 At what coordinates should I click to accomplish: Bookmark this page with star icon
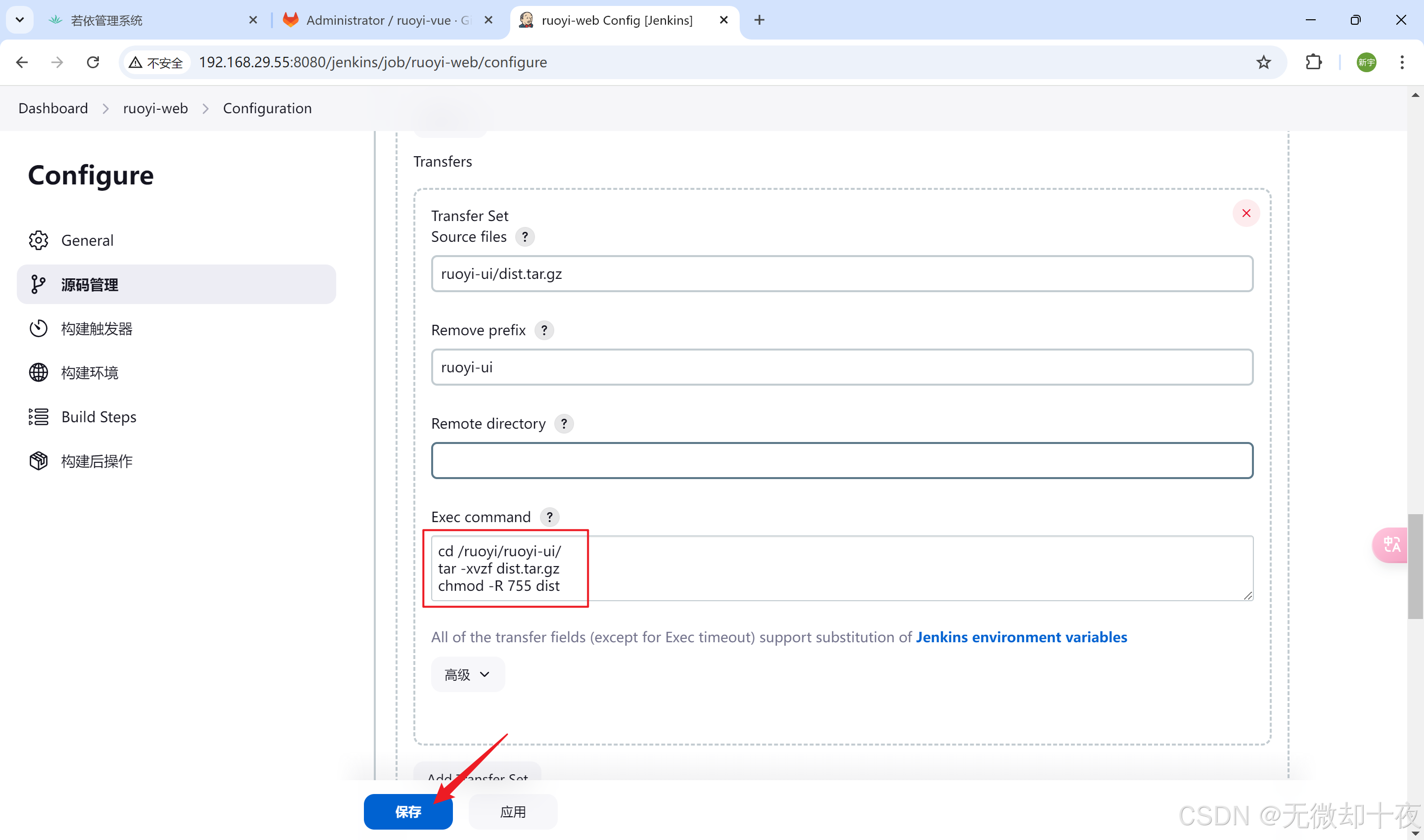point(1263,62)
